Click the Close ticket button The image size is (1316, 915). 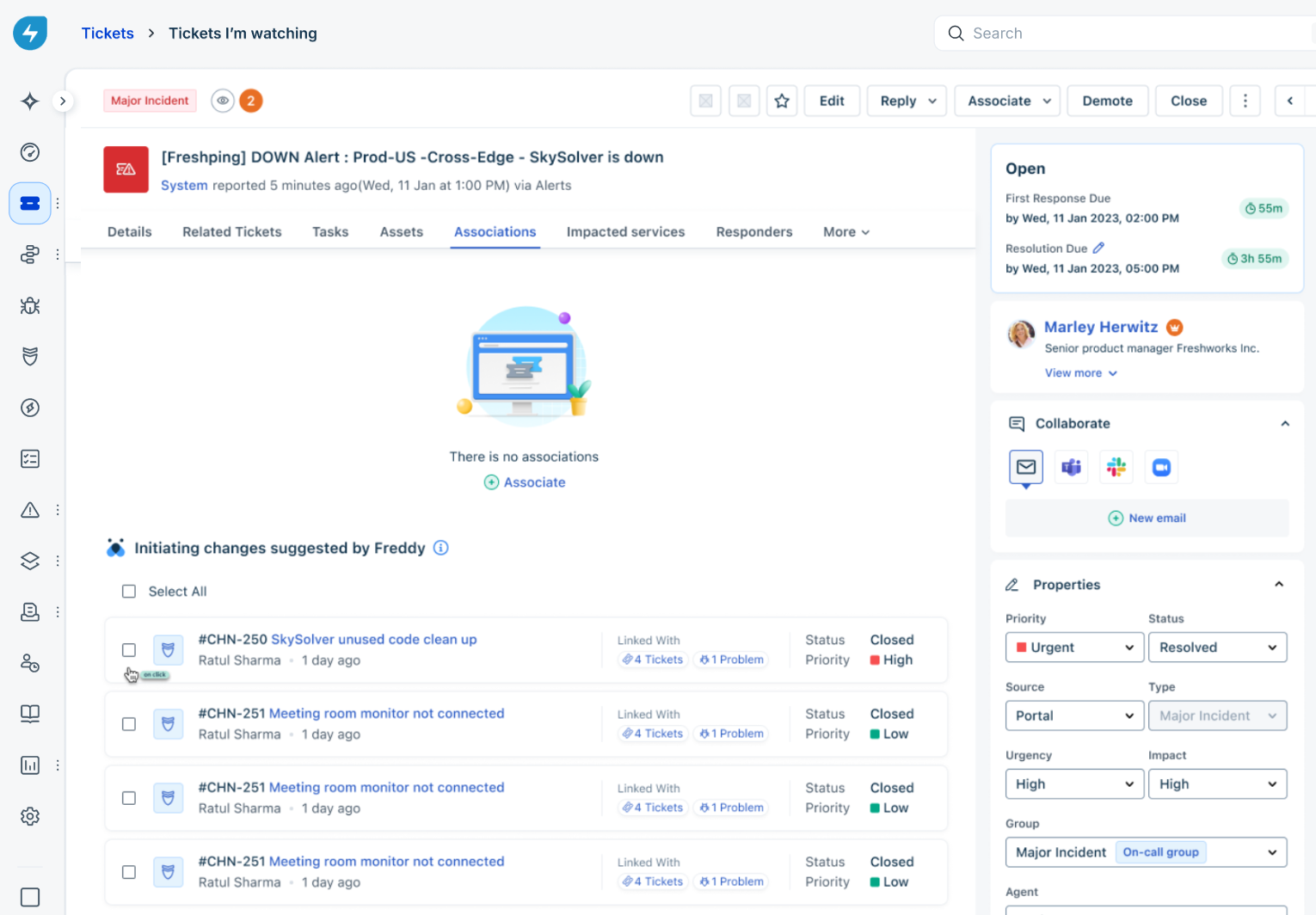tap(1189, 101)
